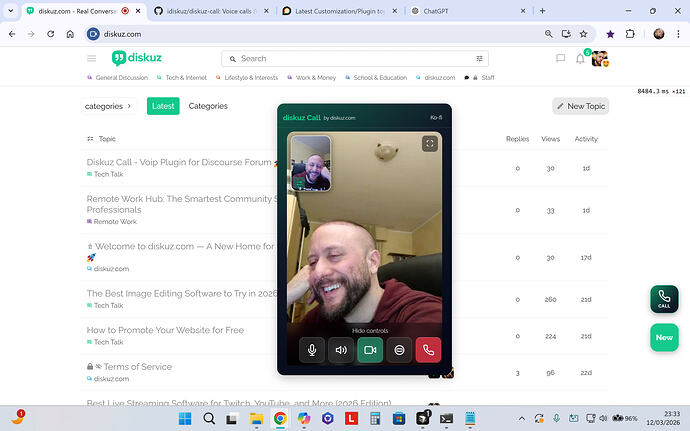Open advanced search filter options icon
This screenshot has width=690, height=431.
coord(479,59)
